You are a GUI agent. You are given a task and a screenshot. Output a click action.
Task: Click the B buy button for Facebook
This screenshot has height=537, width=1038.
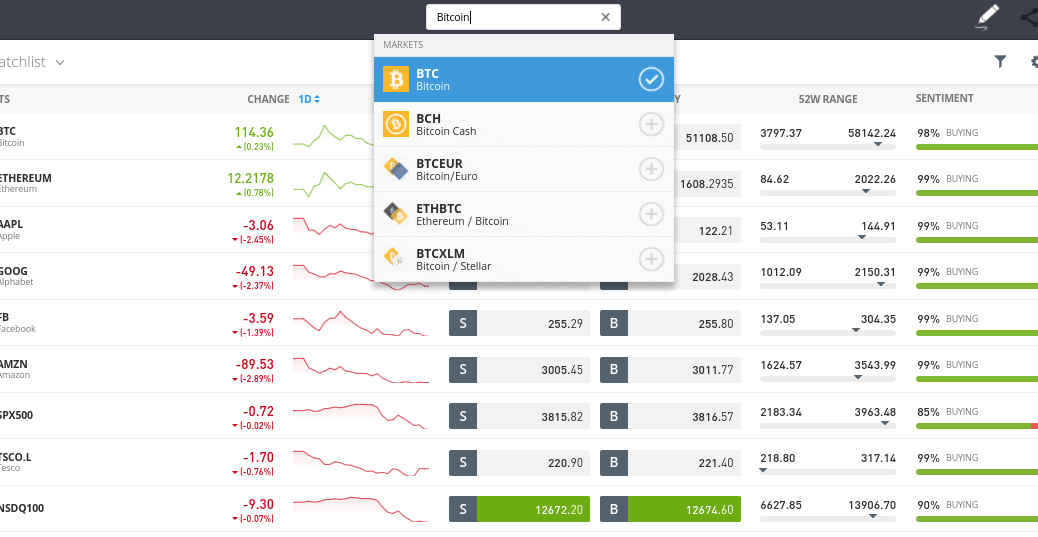(614, 323)
